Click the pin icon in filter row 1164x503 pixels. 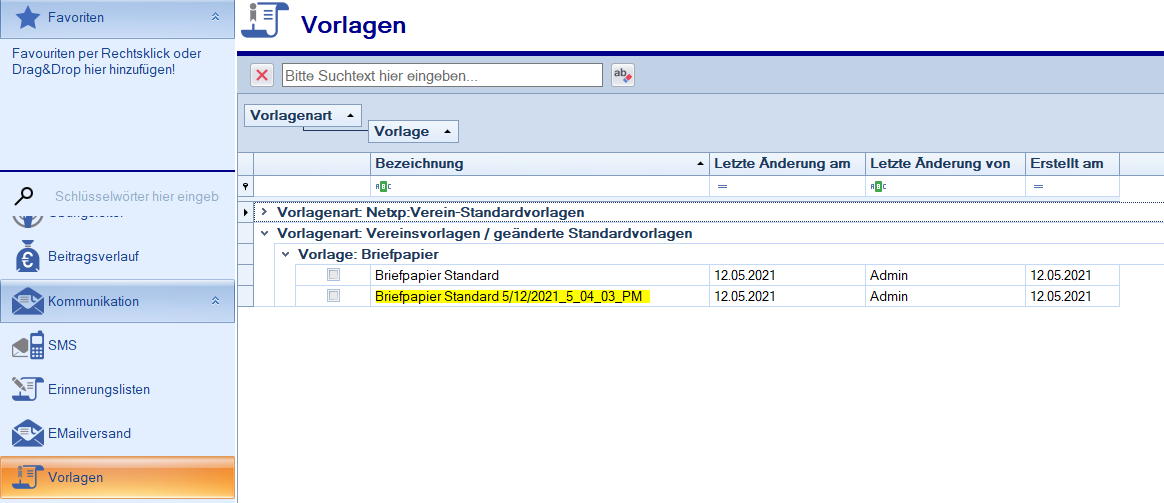[246, 187]
